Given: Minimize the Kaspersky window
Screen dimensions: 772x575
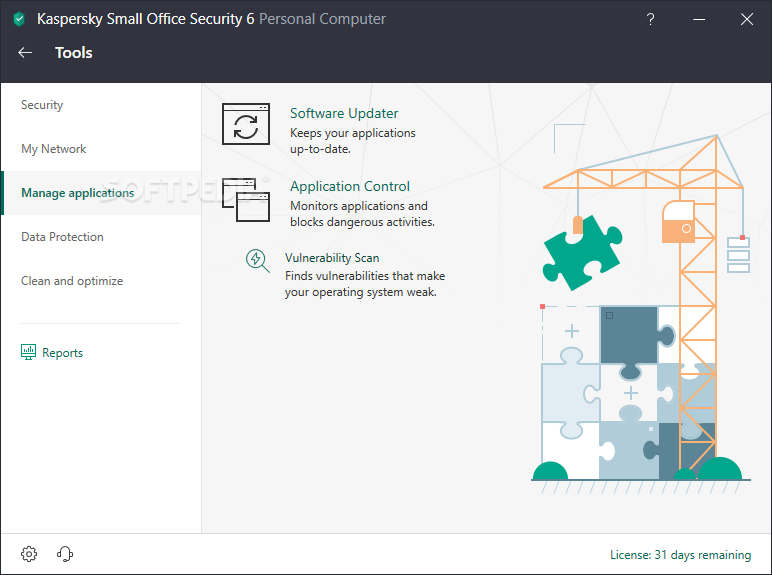Looking at the screenshot, I should [x=699, y=19].
